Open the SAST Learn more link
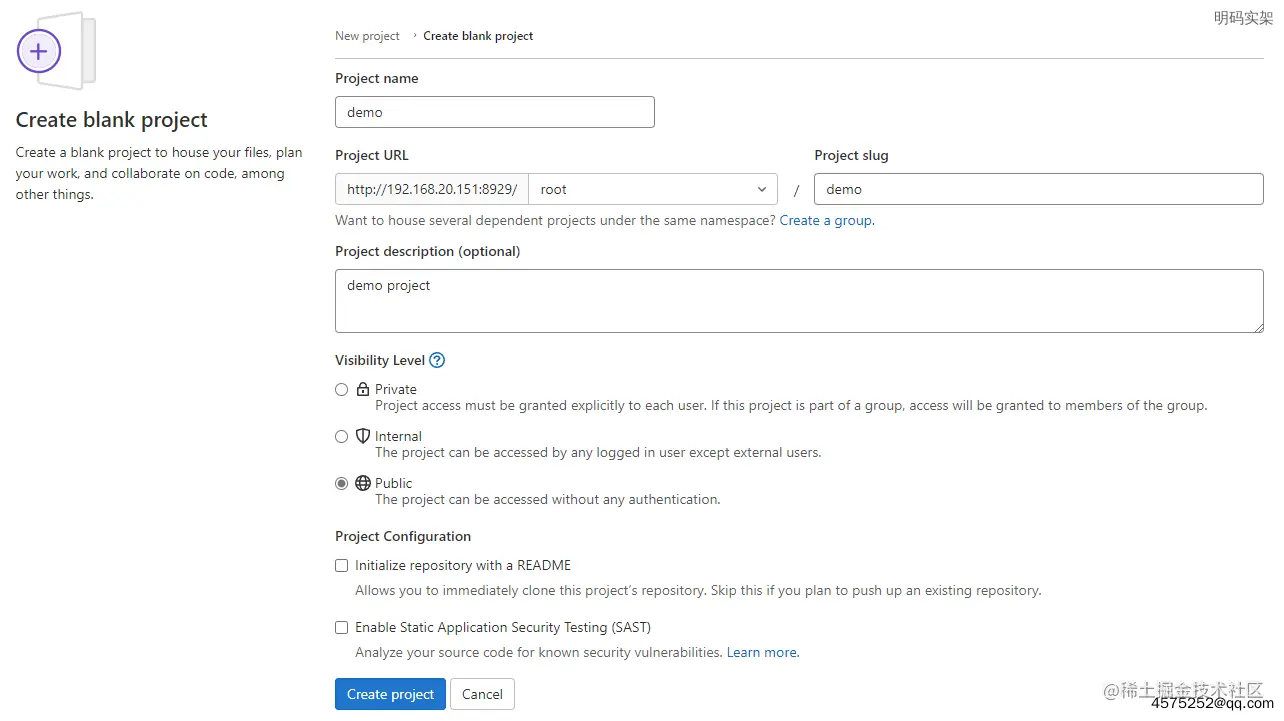The height and width of the screenshot is (721, 1284). (763, 652)
